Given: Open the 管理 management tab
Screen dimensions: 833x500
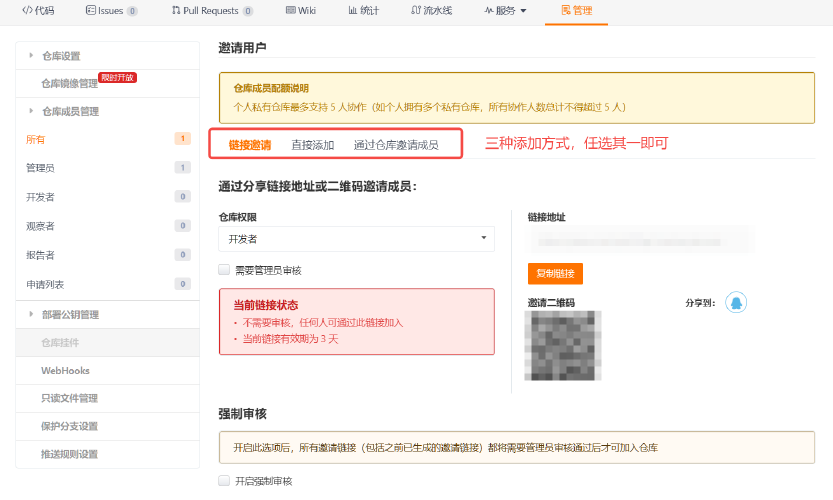Looking at the screenshot, I should tap(576, 11).
